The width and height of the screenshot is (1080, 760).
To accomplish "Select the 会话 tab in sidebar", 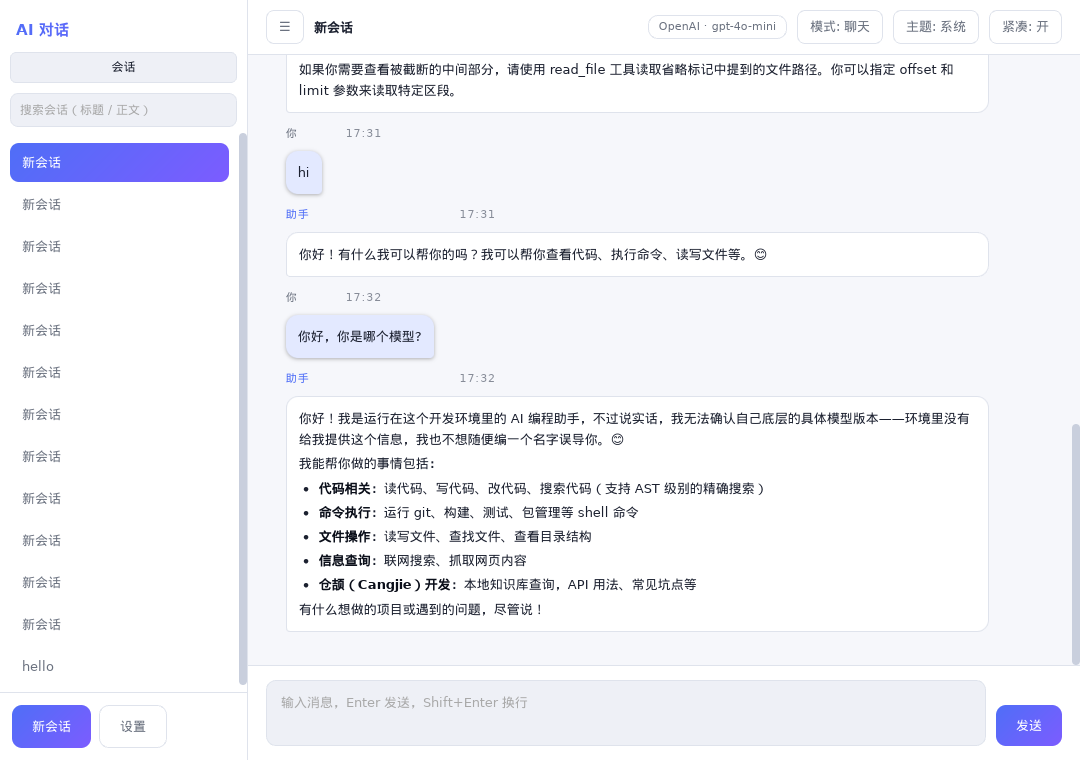I will click(123, 67).
